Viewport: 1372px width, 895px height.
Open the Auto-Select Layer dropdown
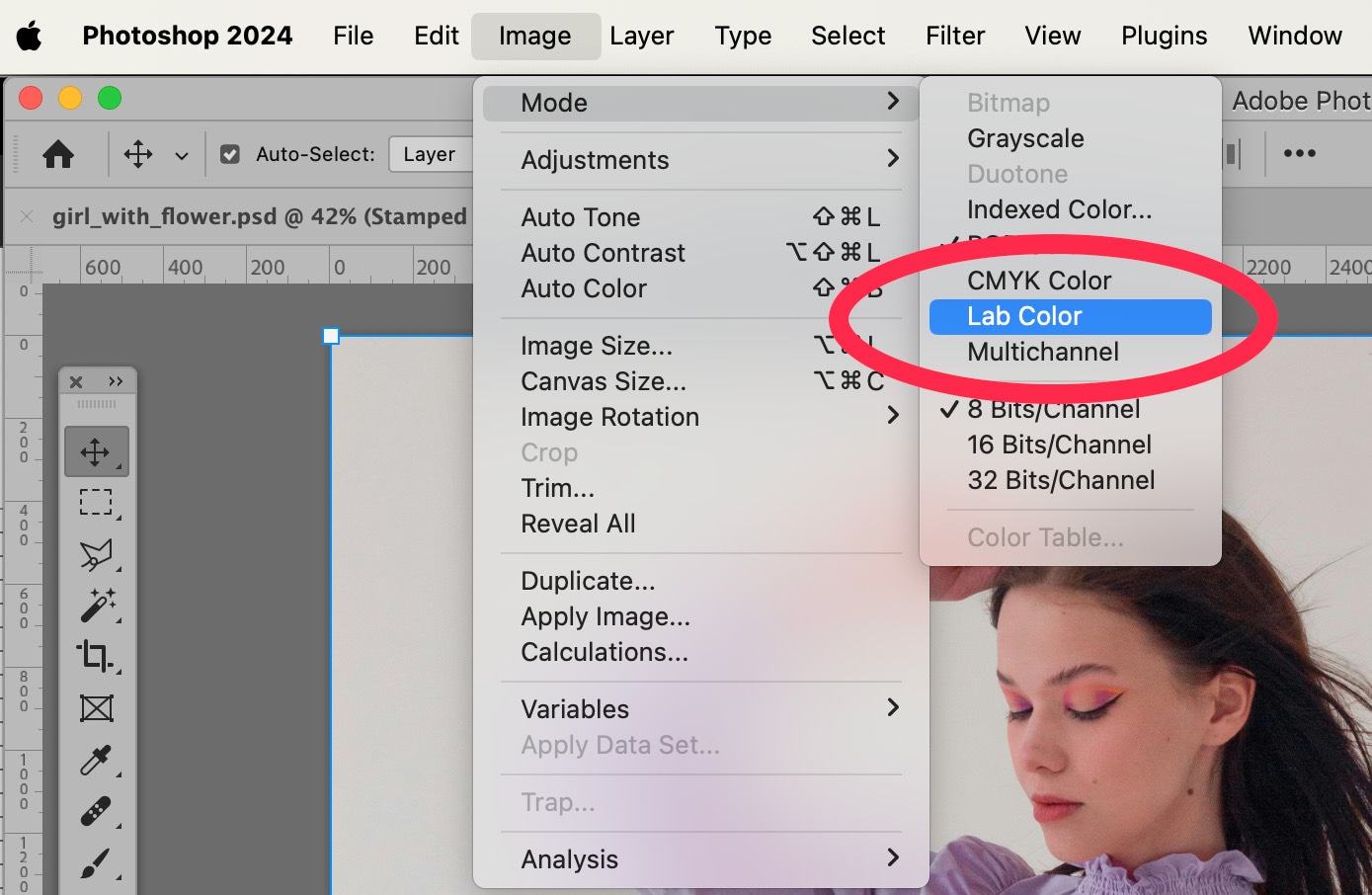coord(431,154)
